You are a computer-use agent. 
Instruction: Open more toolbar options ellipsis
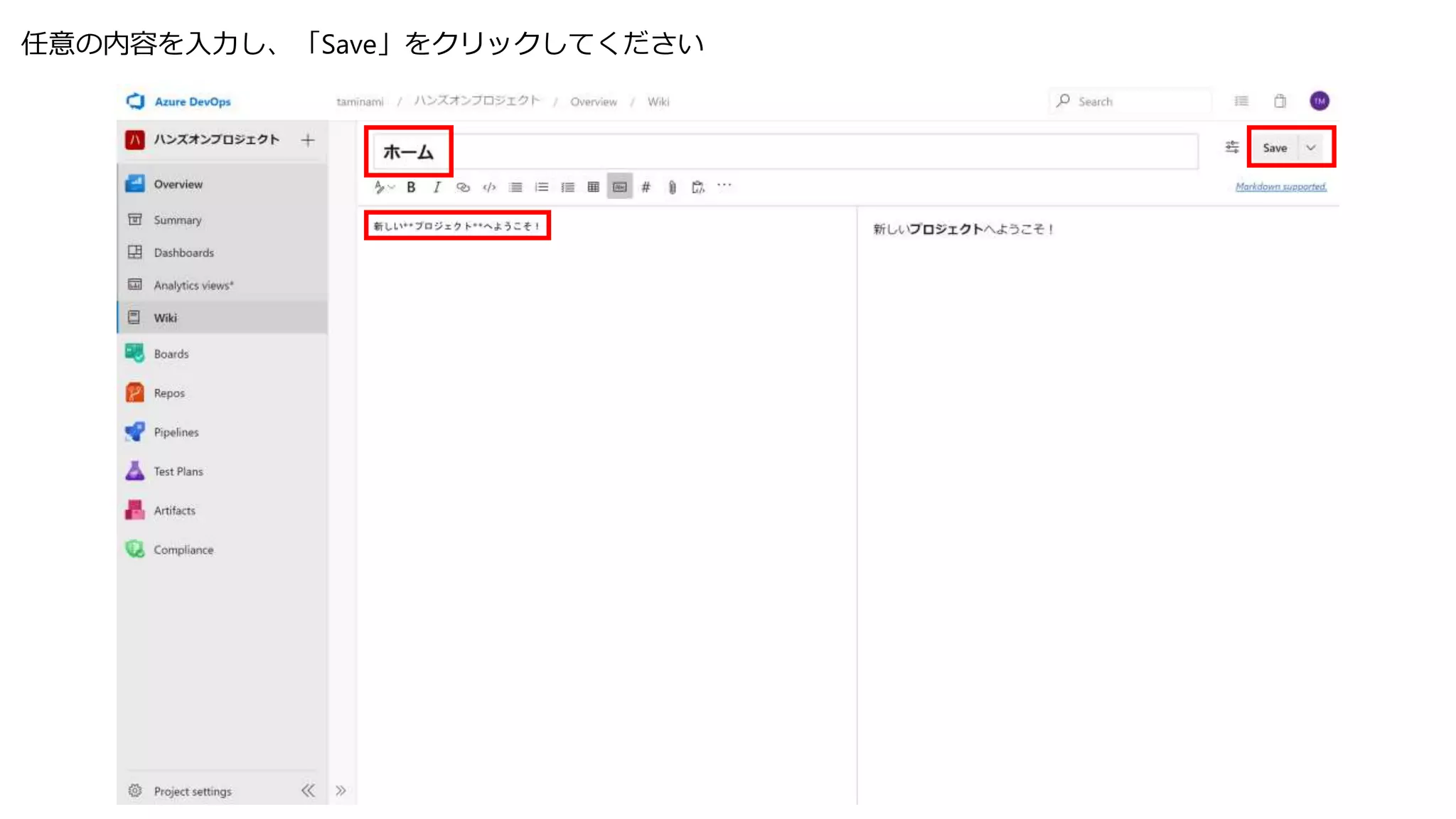[x=724, y=186]
